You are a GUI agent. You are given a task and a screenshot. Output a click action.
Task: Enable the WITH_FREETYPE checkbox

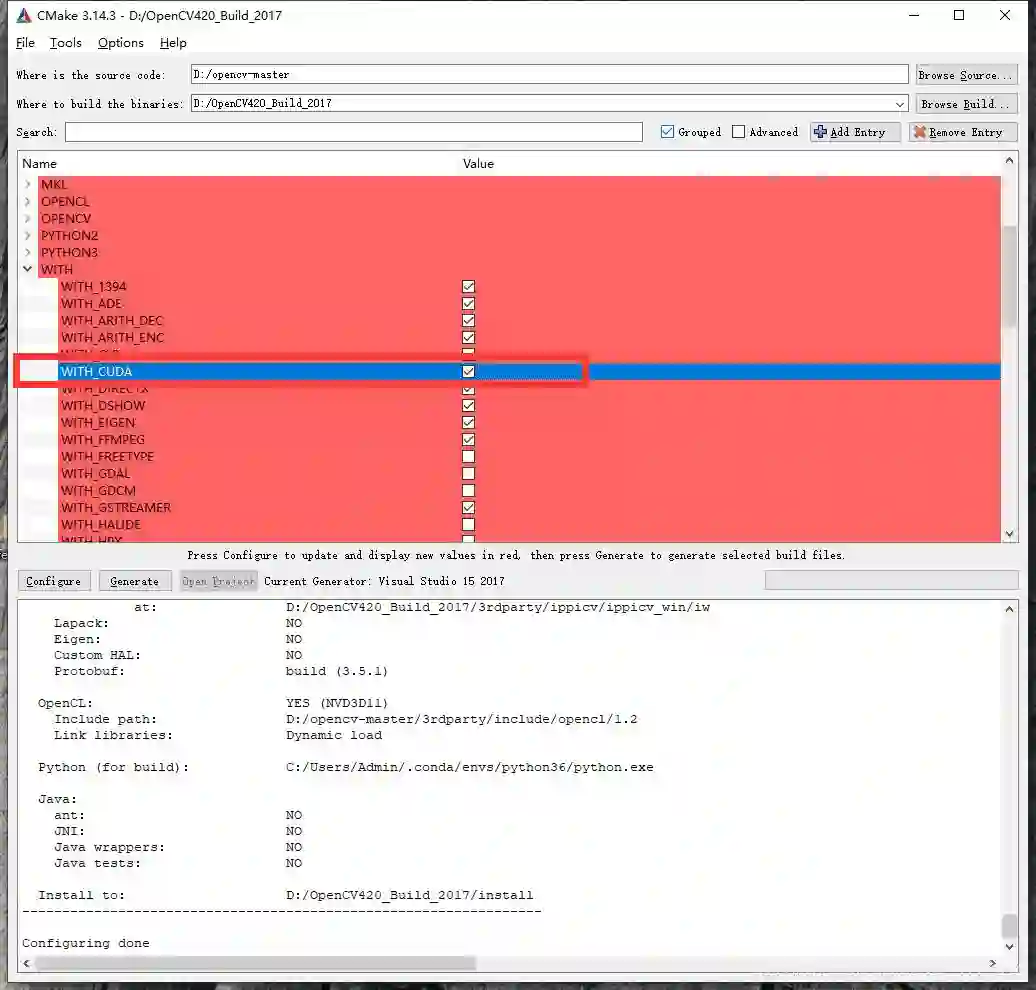click(x=468, y=456)
